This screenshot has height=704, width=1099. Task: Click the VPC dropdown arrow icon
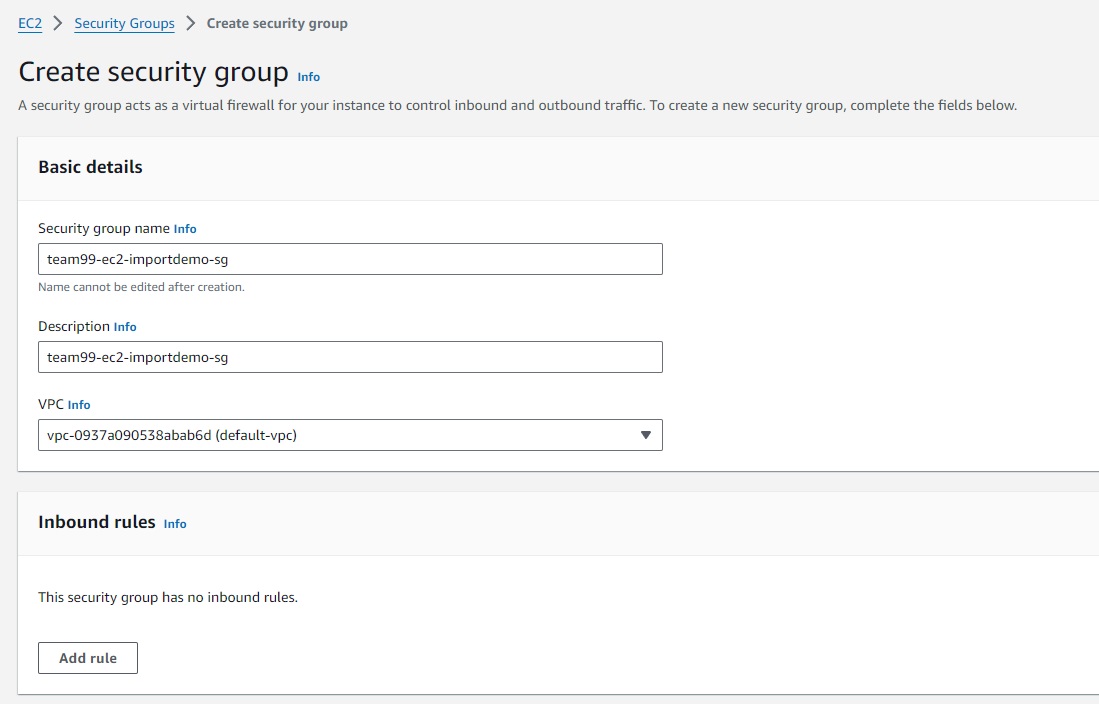pos(645,435)
